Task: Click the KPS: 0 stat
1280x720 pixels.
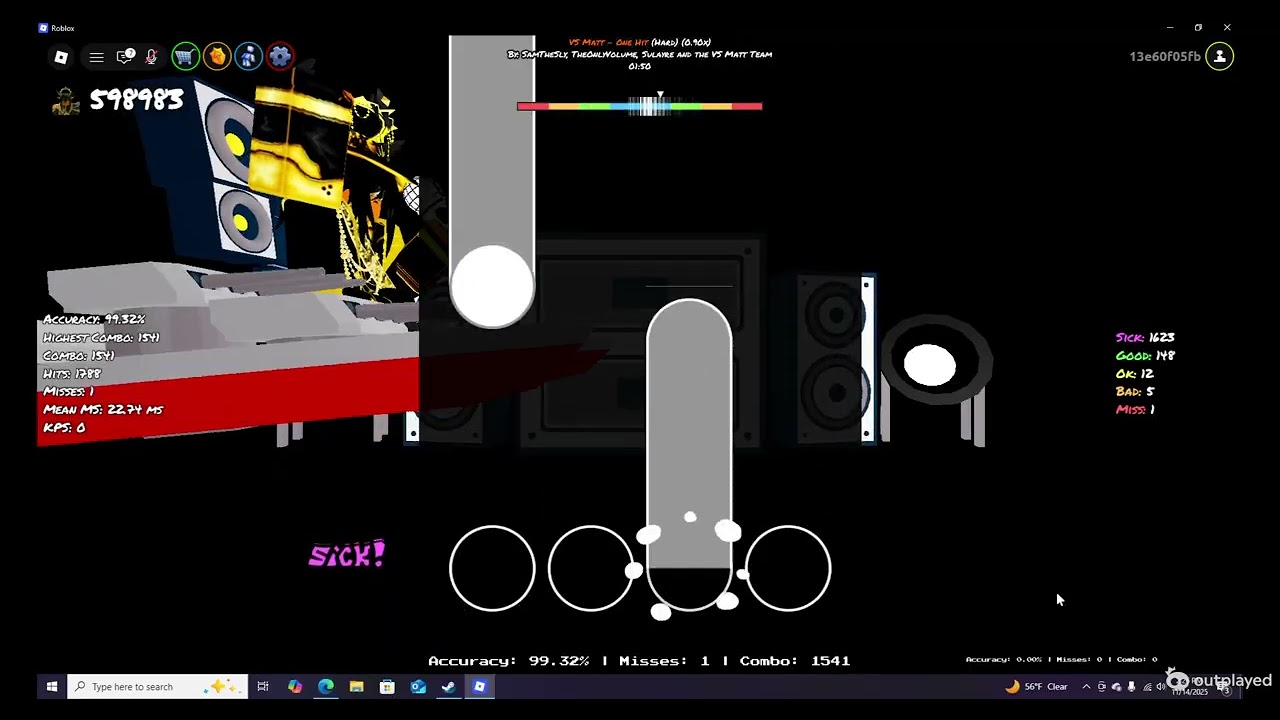Action: coord(64,427)
